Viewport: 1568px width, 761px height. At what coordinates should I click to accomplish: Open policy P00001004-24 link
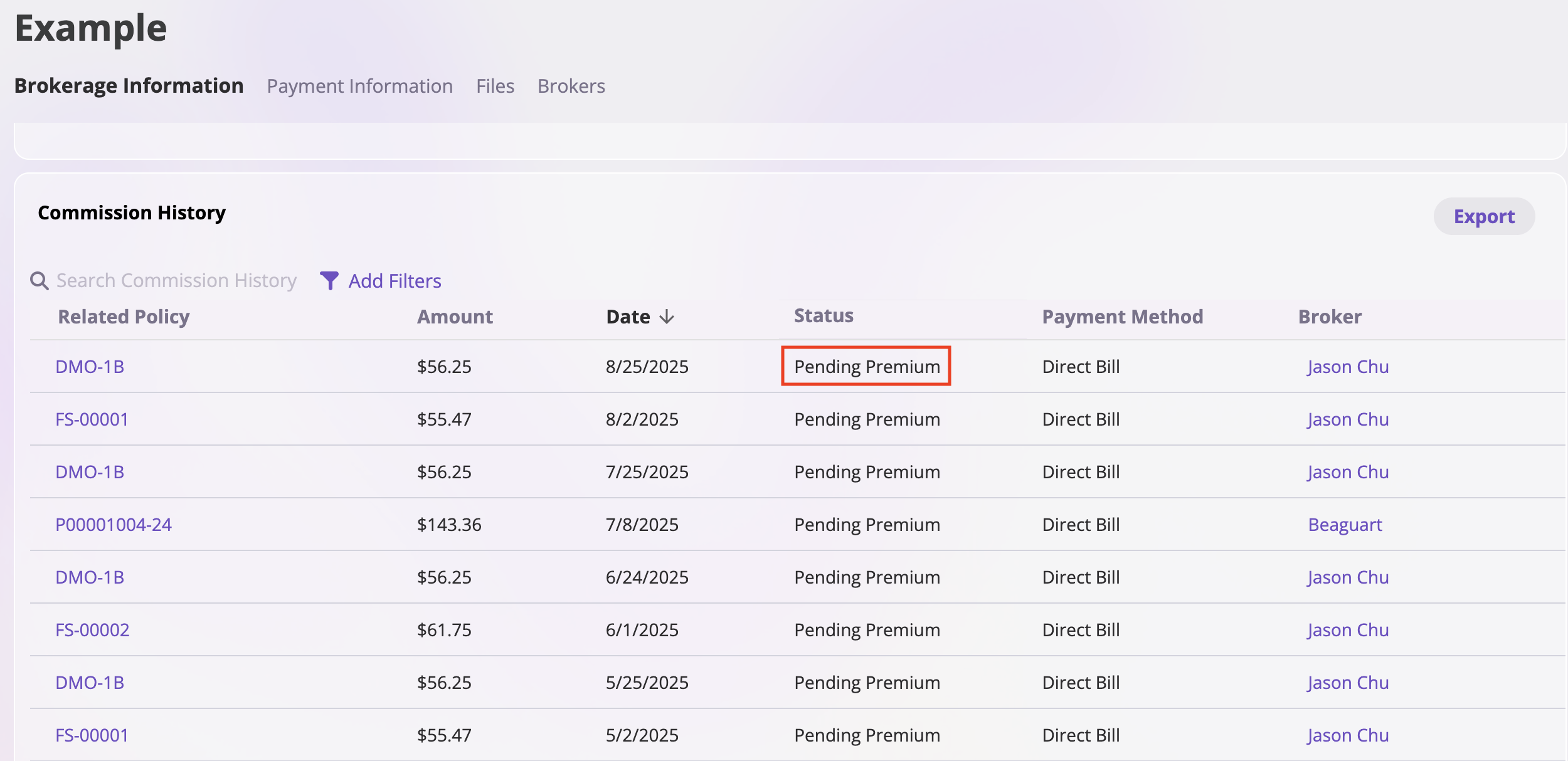click(114, 525)
